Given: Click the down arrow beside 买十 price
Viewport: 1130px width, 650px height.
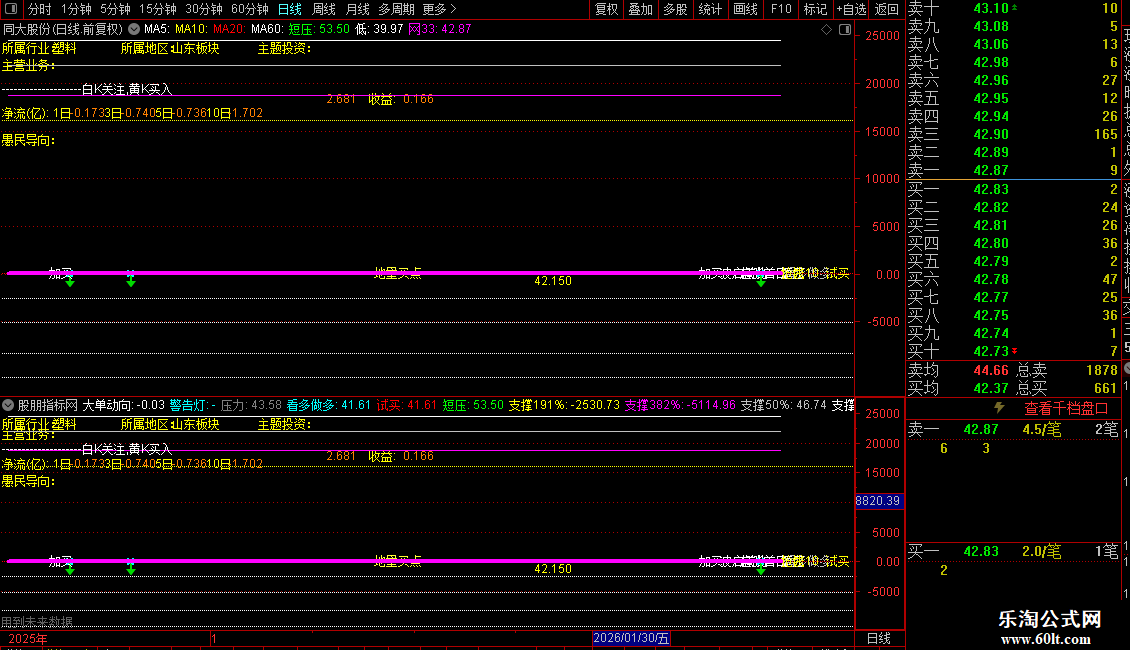Looking at the screenshot, I should (1015, 351).
